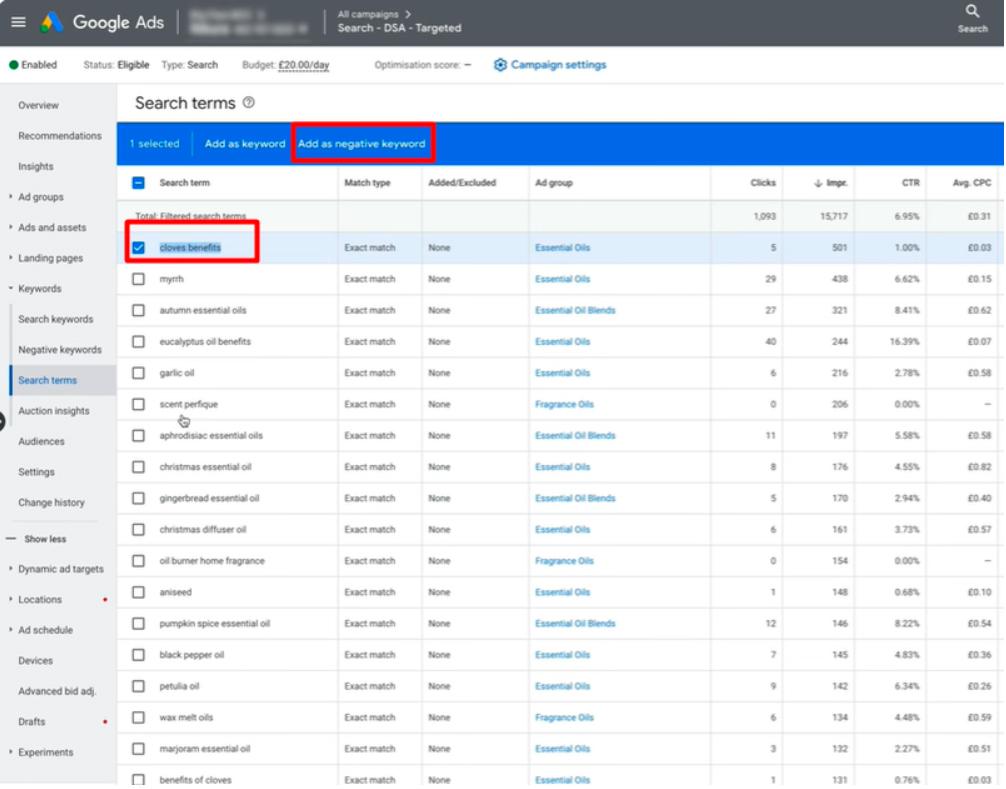Open Search keywords page

pos(56,319)
